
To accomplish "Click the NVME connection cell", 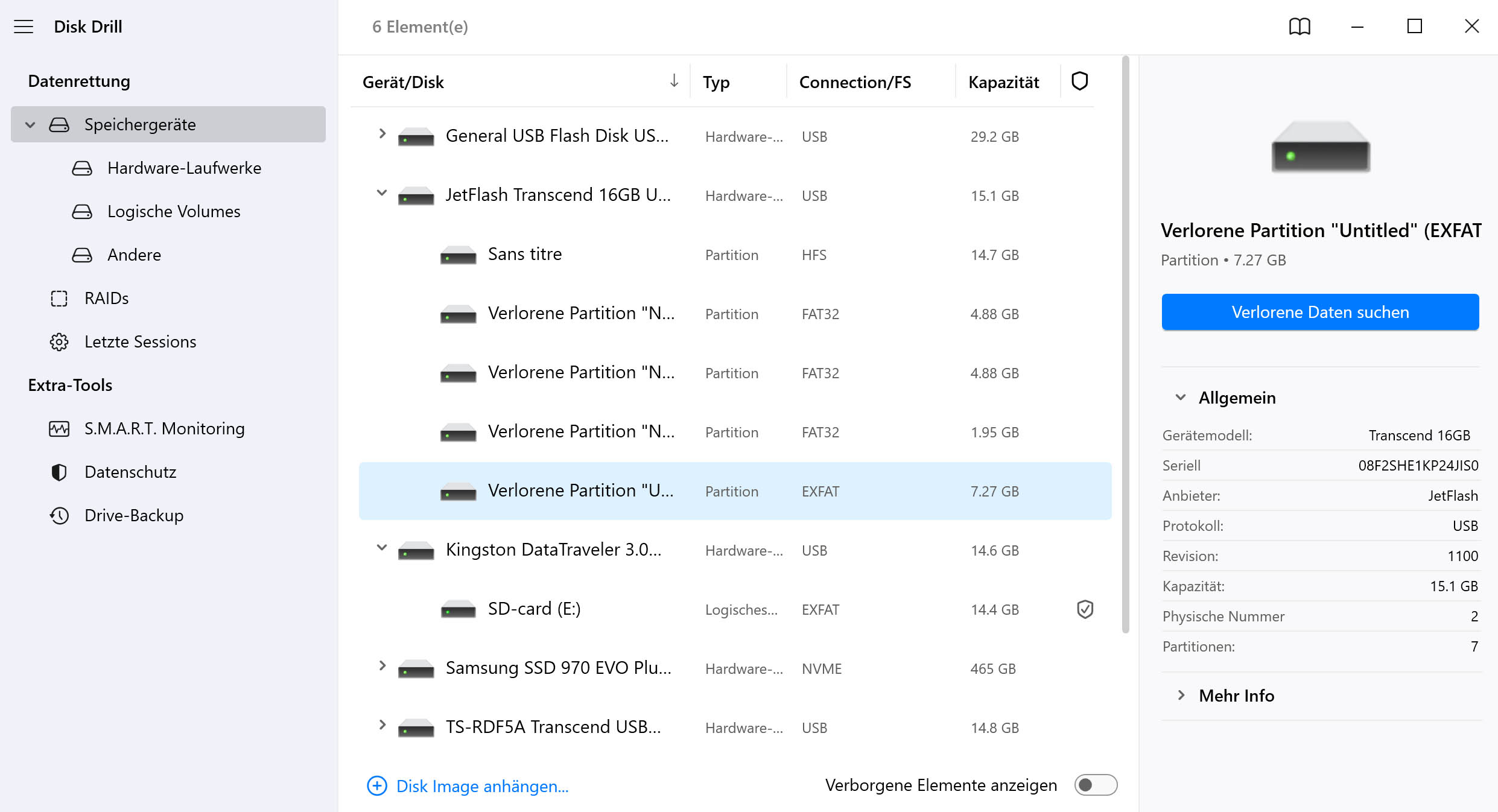I will 822,669.
